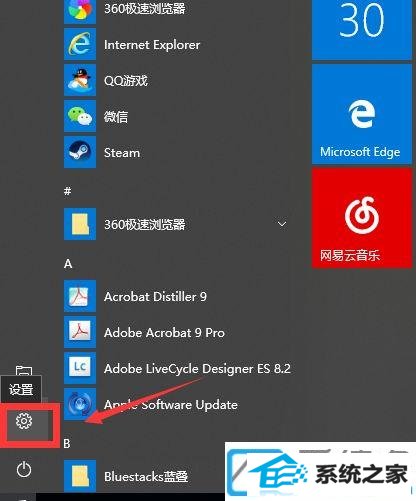Open the 网易云音乐 red tile
Viewport: 416px width, 501px height.
click(362, 218)
